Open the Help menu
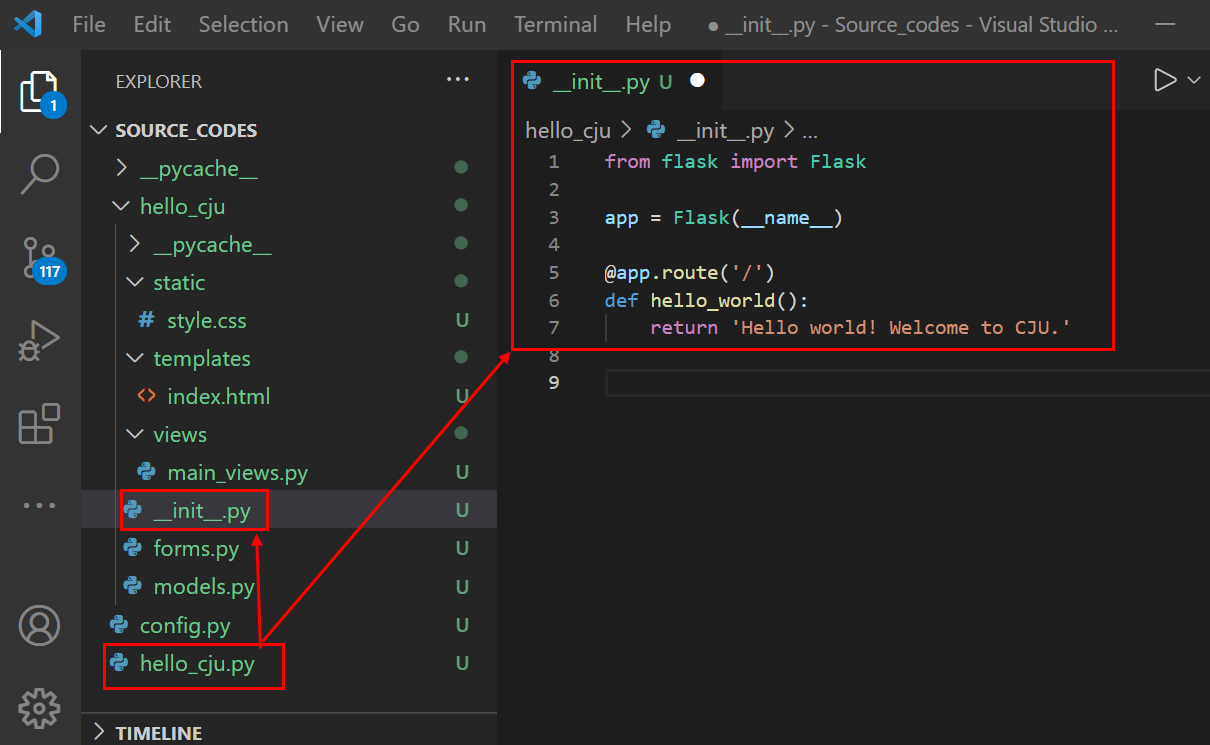This screenshot has height=745, width=1210. point(648,24)
